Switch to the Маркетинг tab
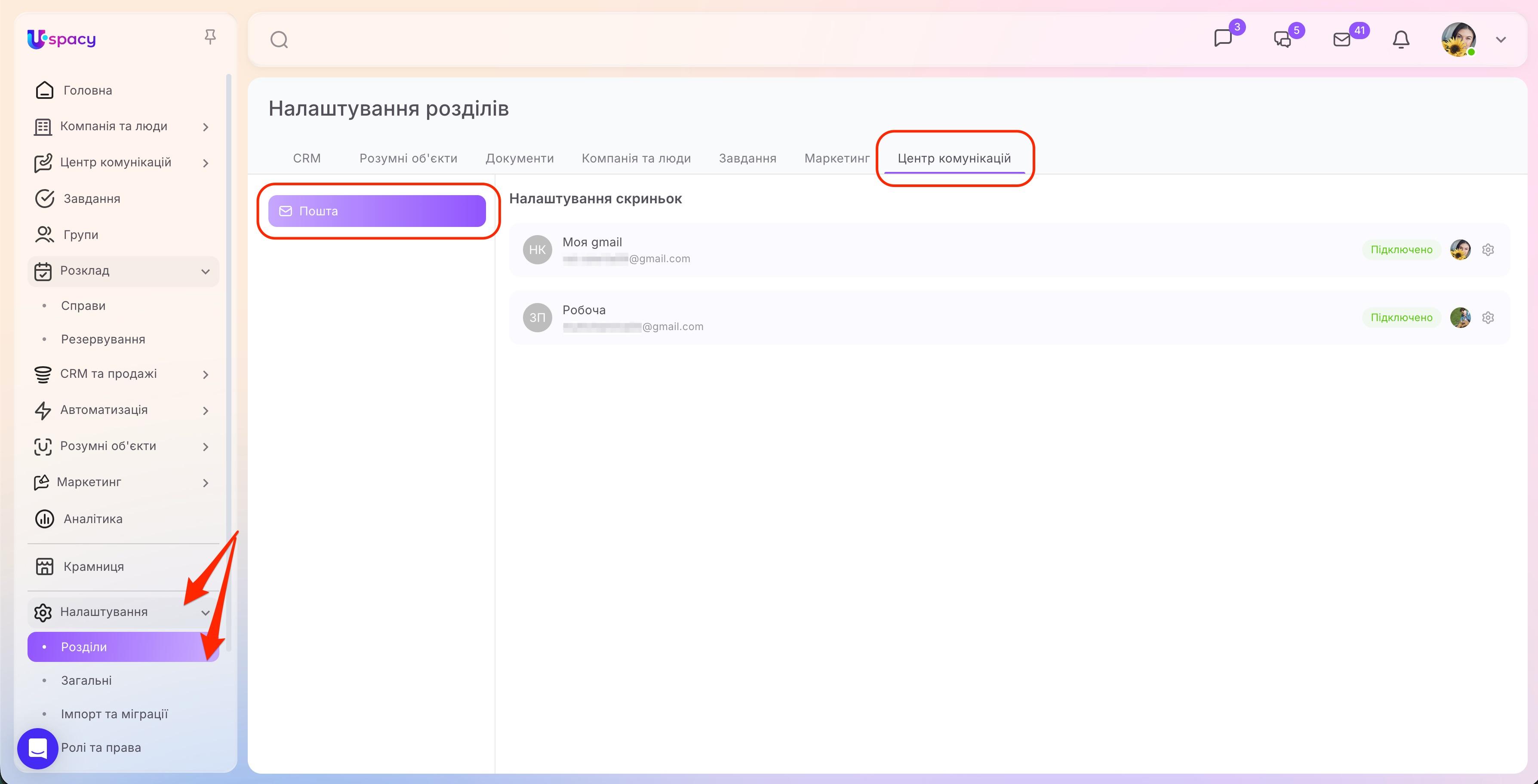 [837, 158]
